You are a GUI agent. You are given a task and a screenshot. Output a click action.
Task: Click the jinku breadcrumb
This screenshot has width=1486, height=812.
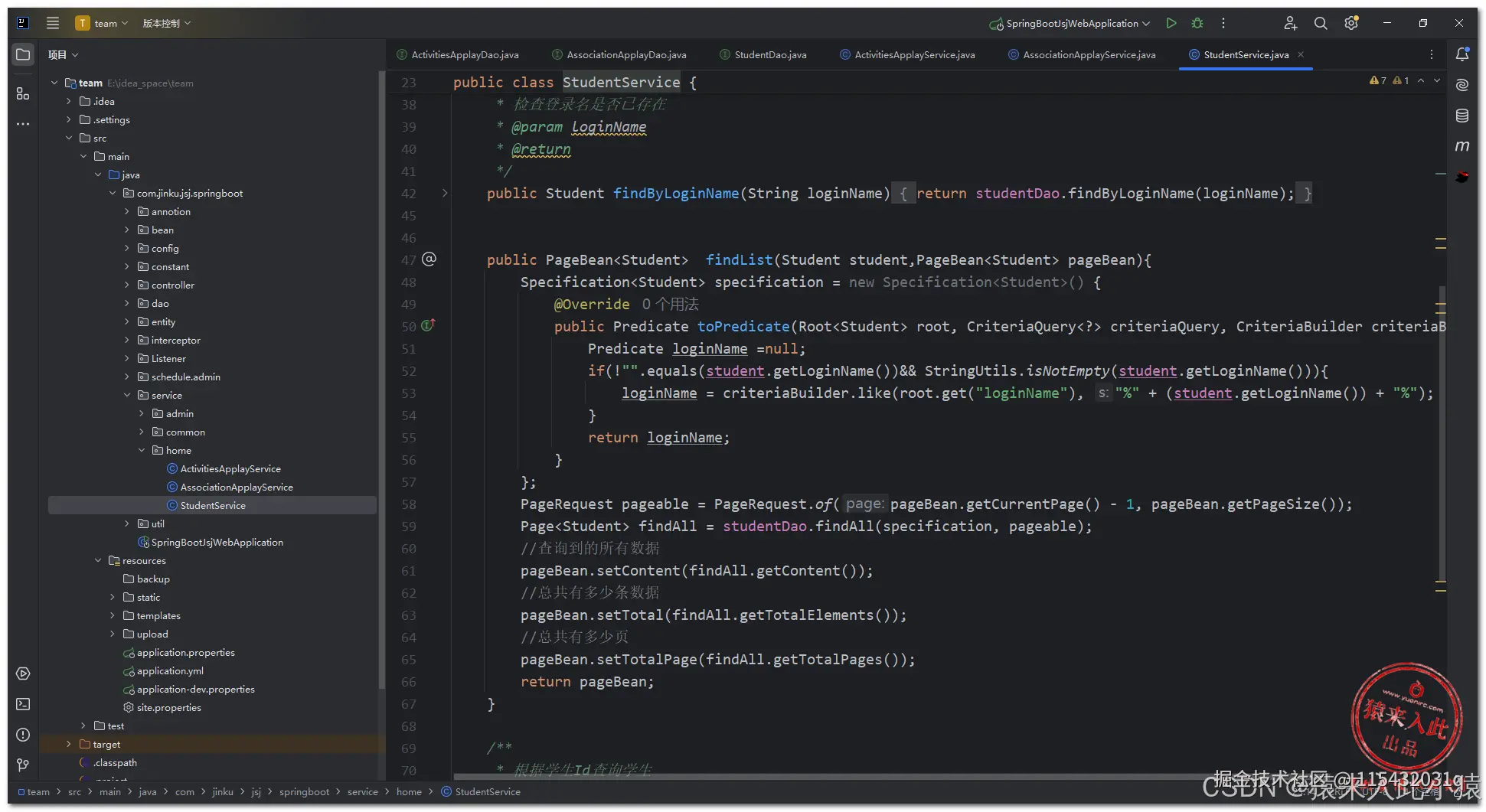[223, 791]
